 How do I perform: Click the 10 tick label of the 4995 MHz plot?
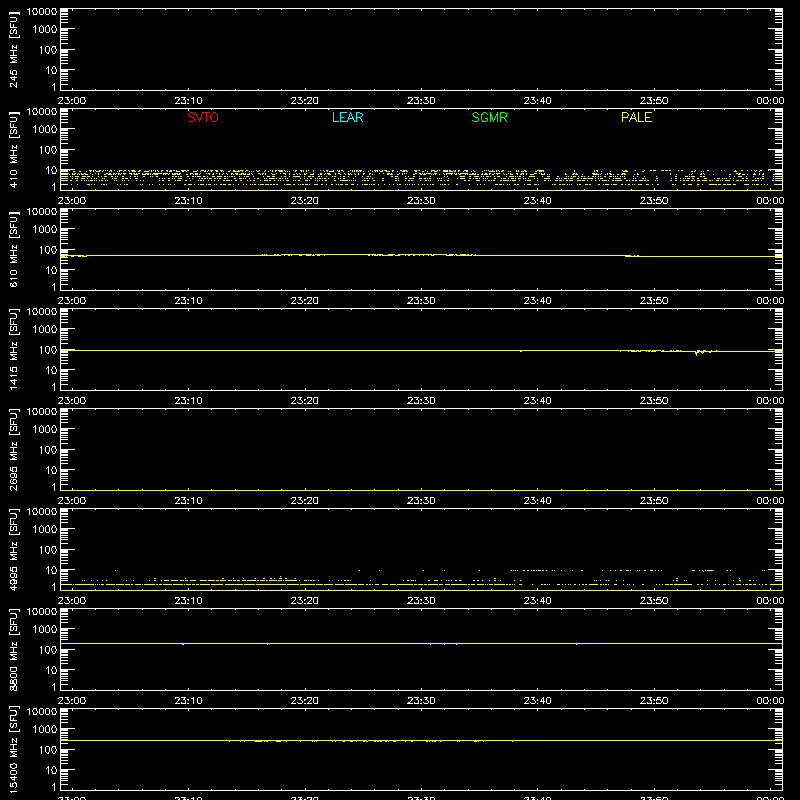coord(51,570)
